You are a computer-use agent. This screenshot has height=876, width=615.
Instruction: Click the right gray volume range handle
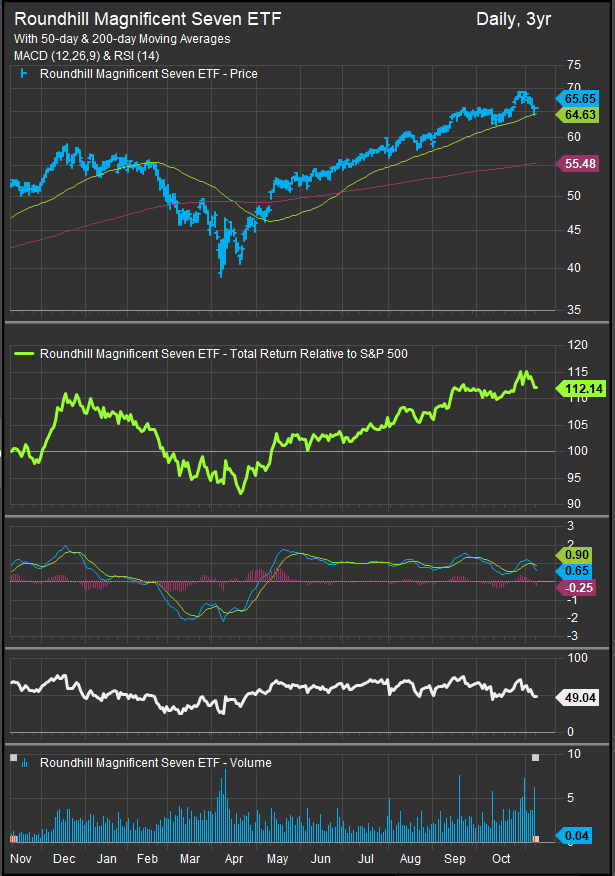tap(536, 758)
